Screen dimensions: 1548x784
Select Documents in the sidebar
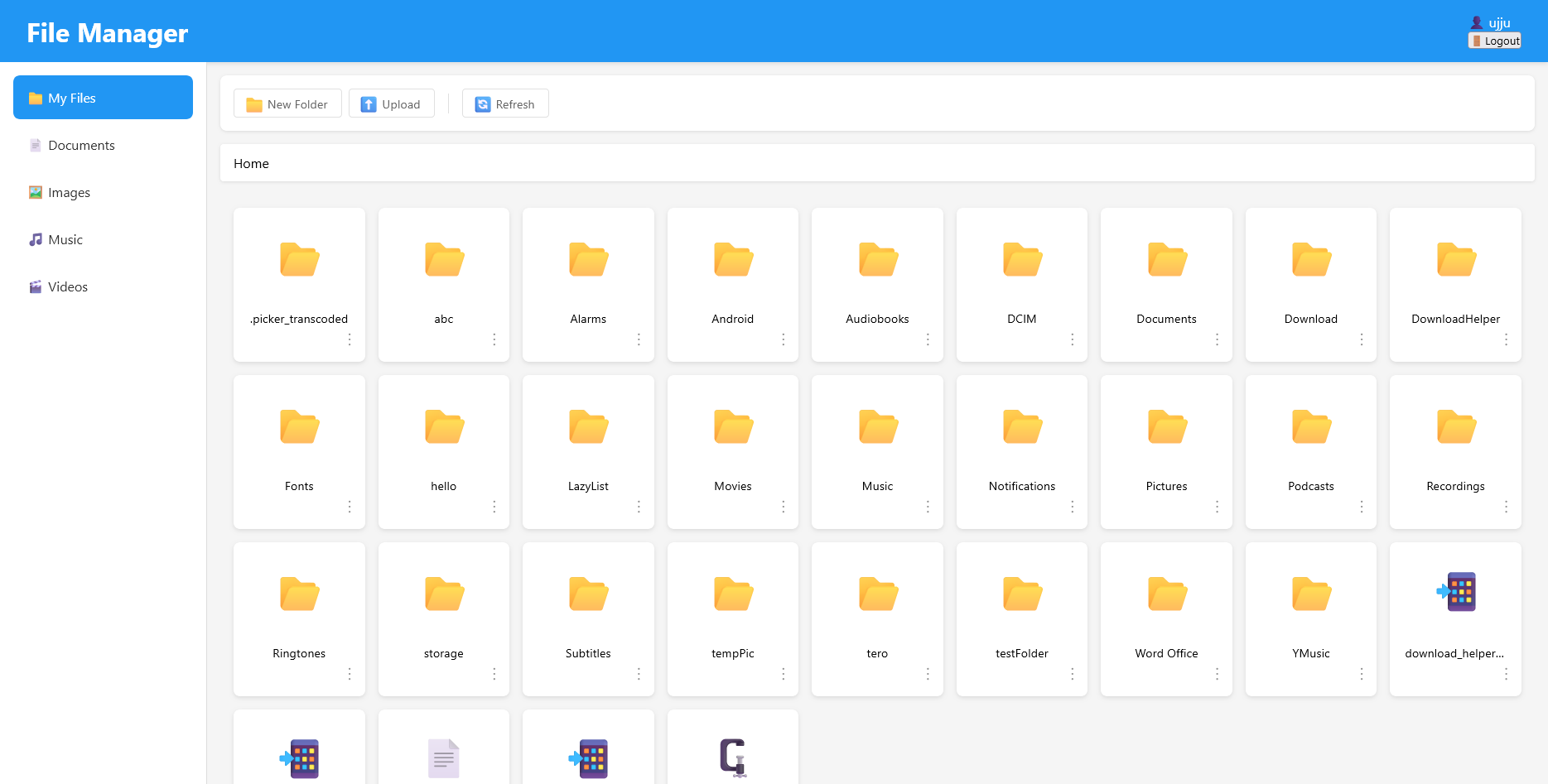coord(81,146)
